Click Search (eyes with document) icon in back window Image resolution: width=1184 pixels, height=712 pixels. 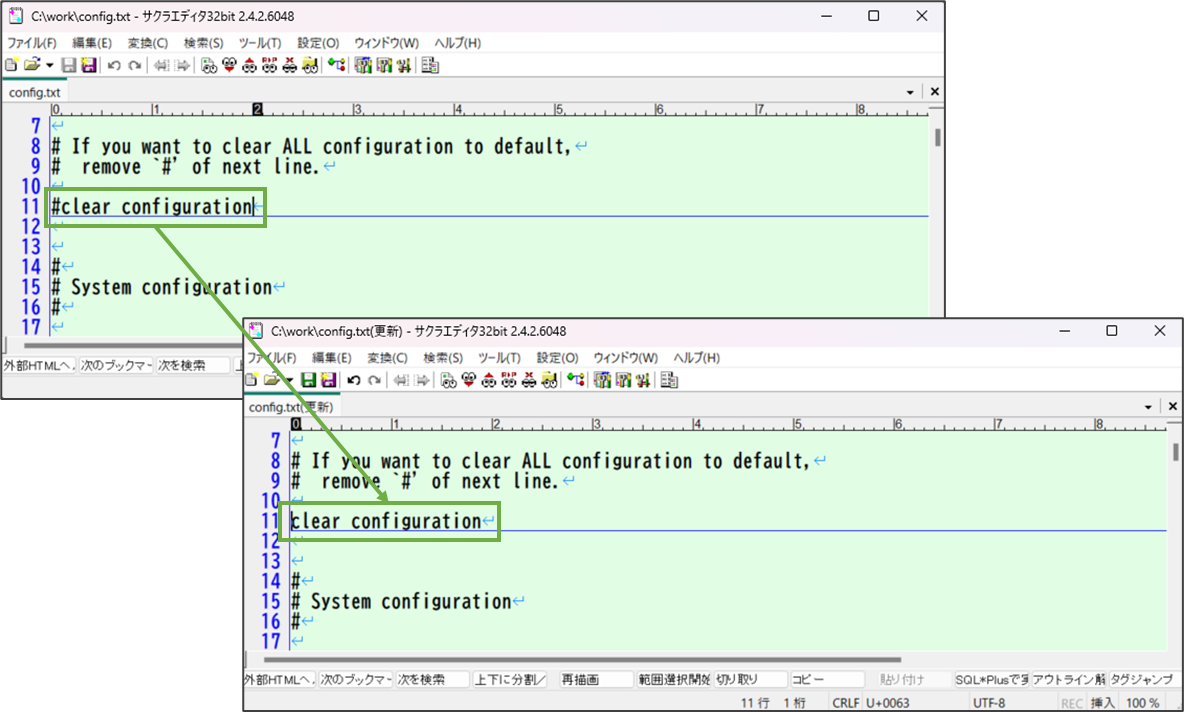click(x=209, y=66)
